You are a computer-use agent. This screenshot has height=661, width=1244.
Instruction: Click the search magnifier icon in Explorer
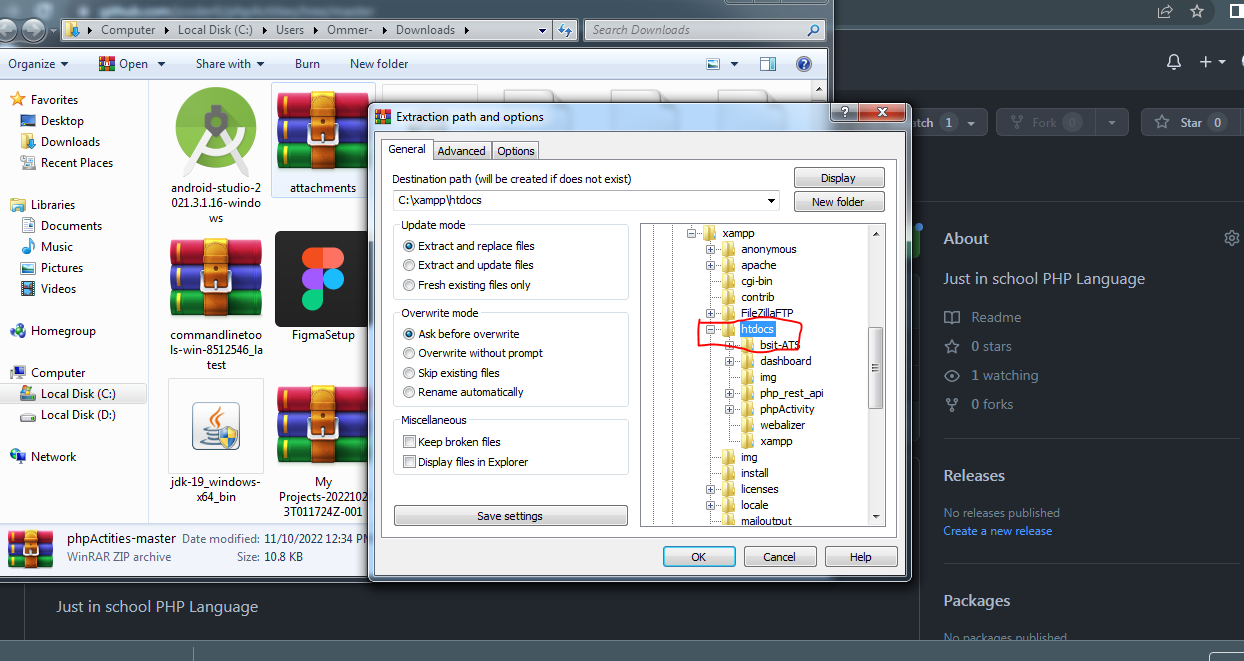click(x=813, y=30)
